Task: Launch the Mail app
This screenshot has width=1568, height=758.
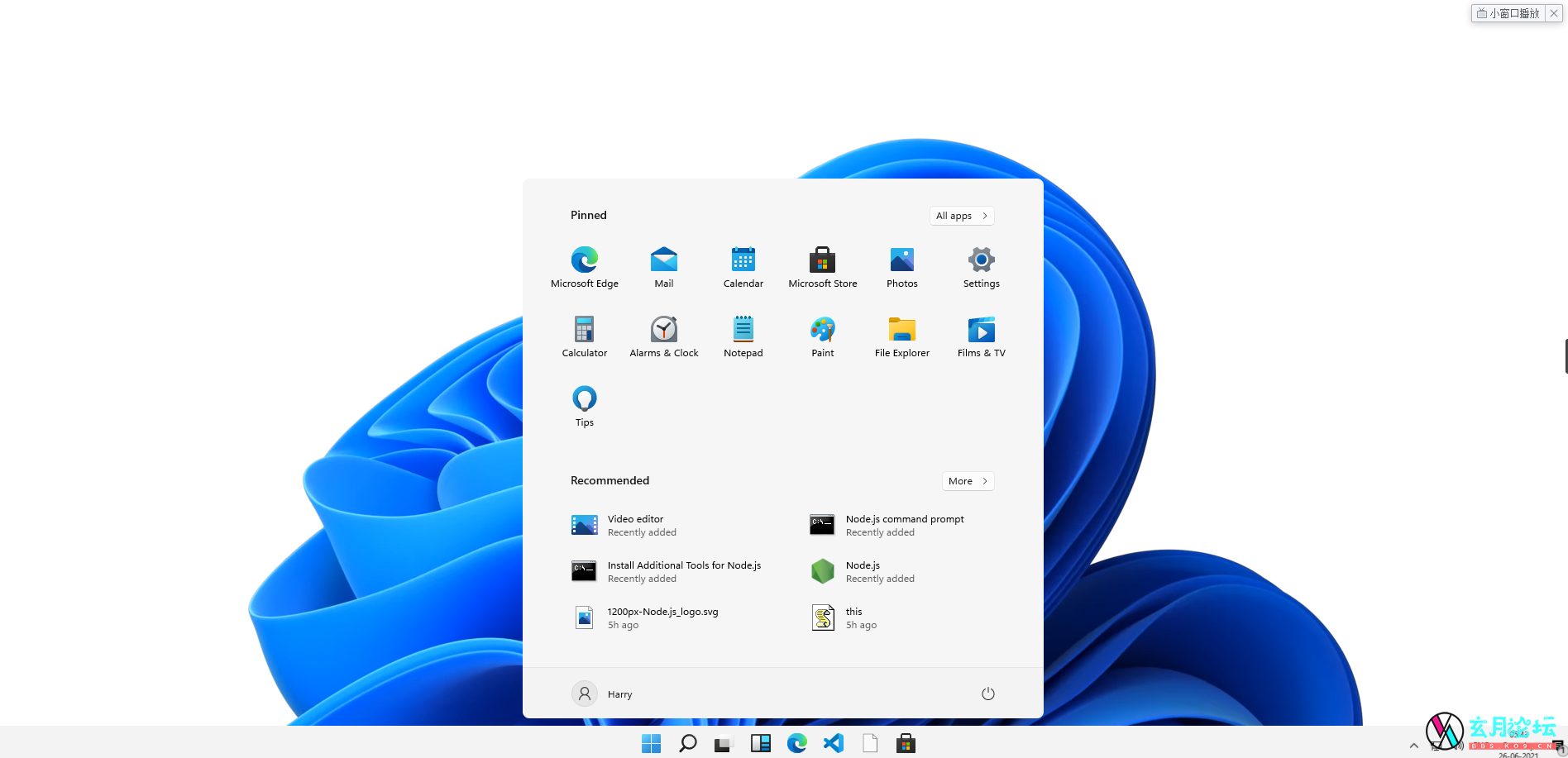Action: [664, 267]
